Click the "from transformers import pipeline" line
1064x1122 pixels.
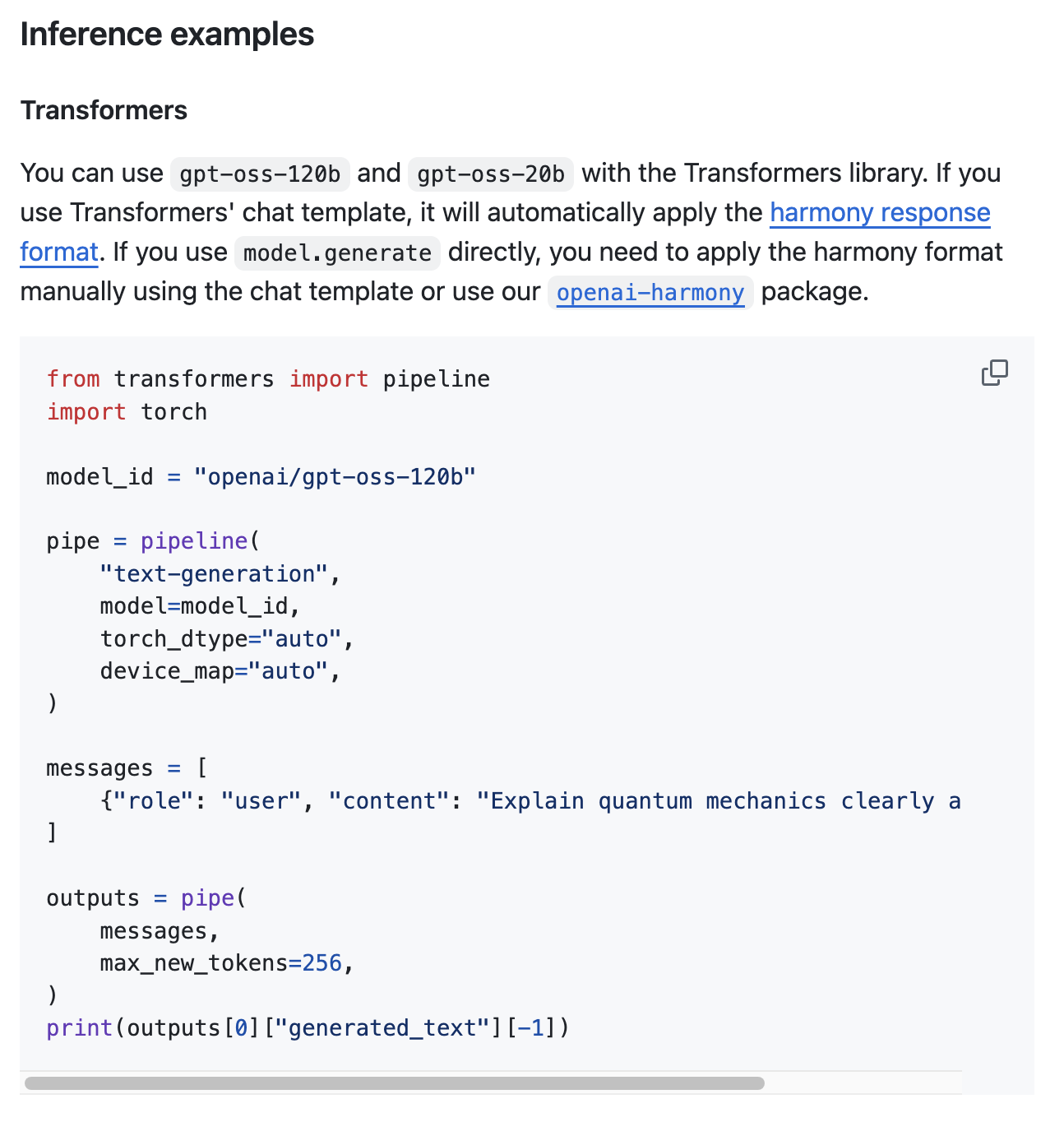click(268, 379)
